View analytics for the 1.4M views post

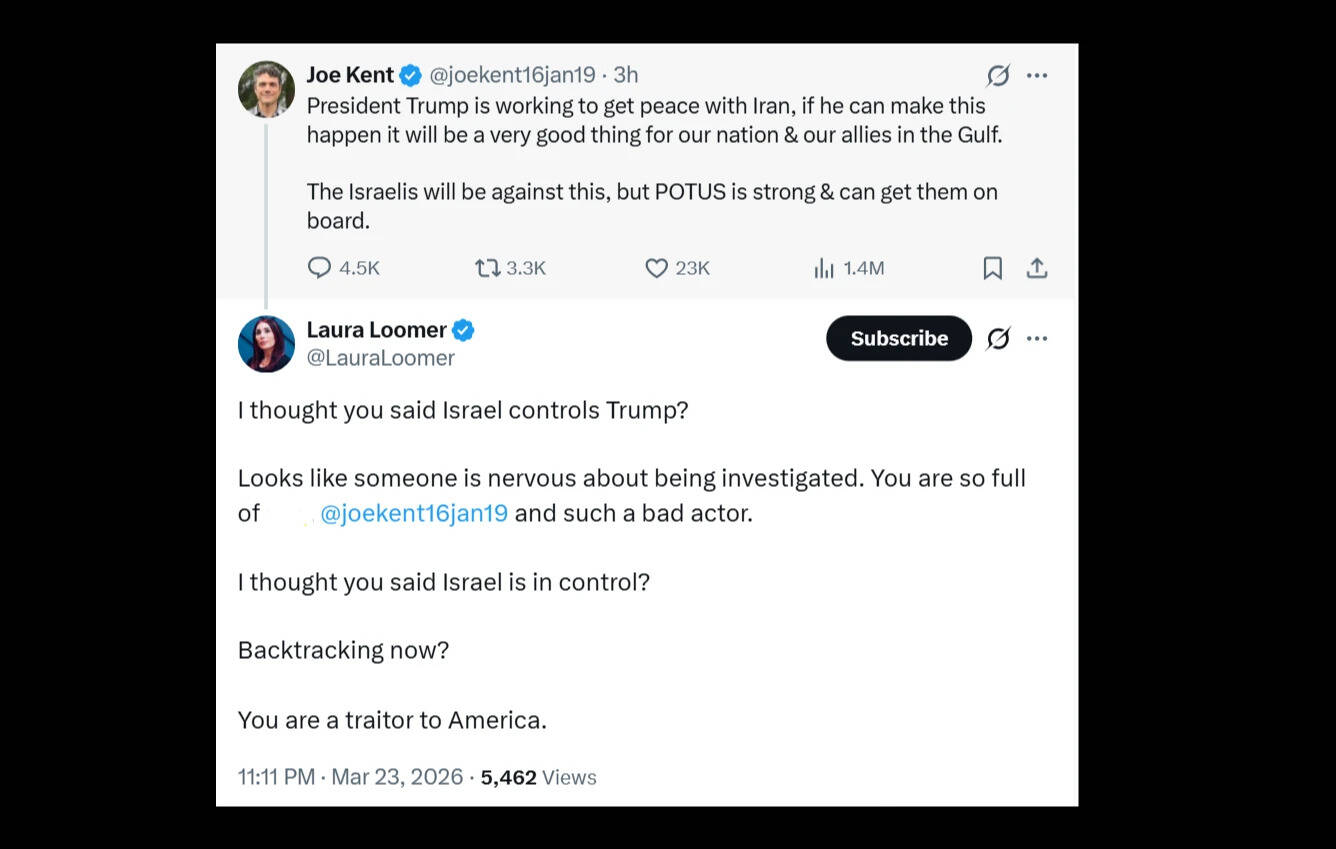[x=824, y=268]
